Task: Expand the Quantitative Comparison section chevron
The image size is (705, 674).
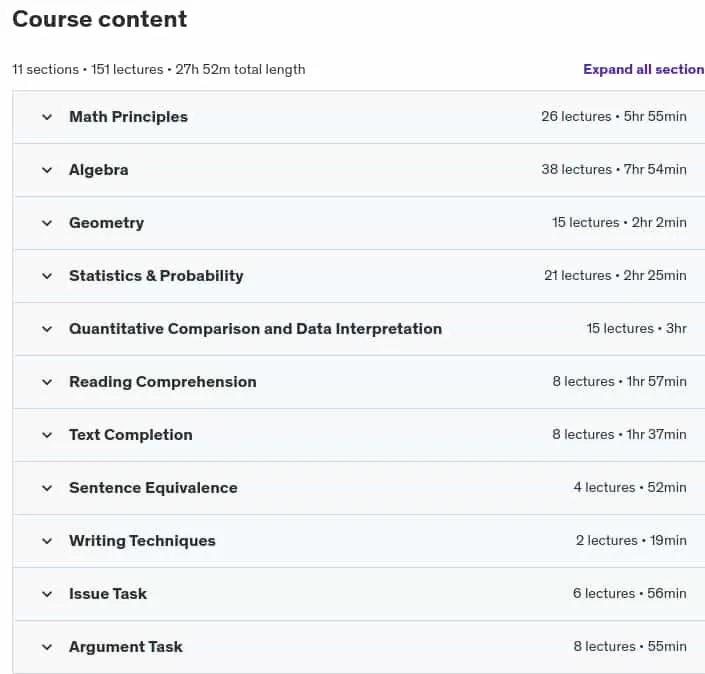Action: [x=47, y=329]
